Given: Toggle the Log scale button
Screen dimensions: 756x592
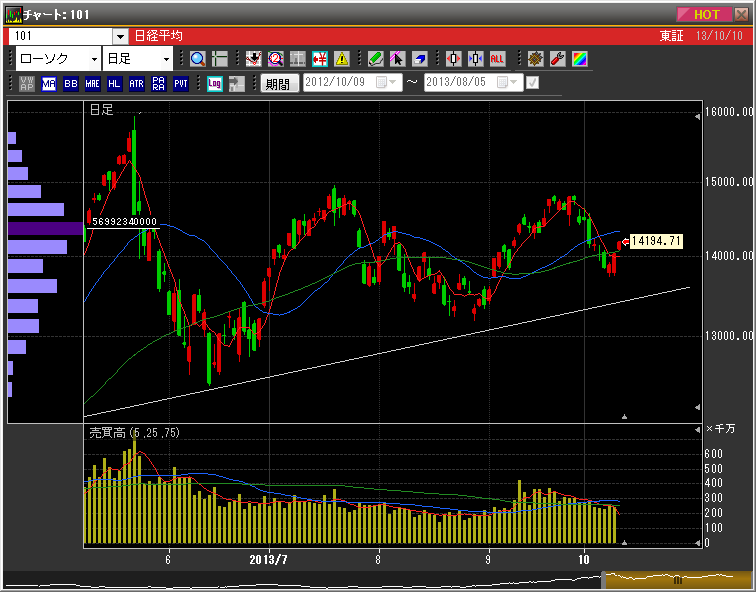Looking at the screenshot, I should point(214,84).
